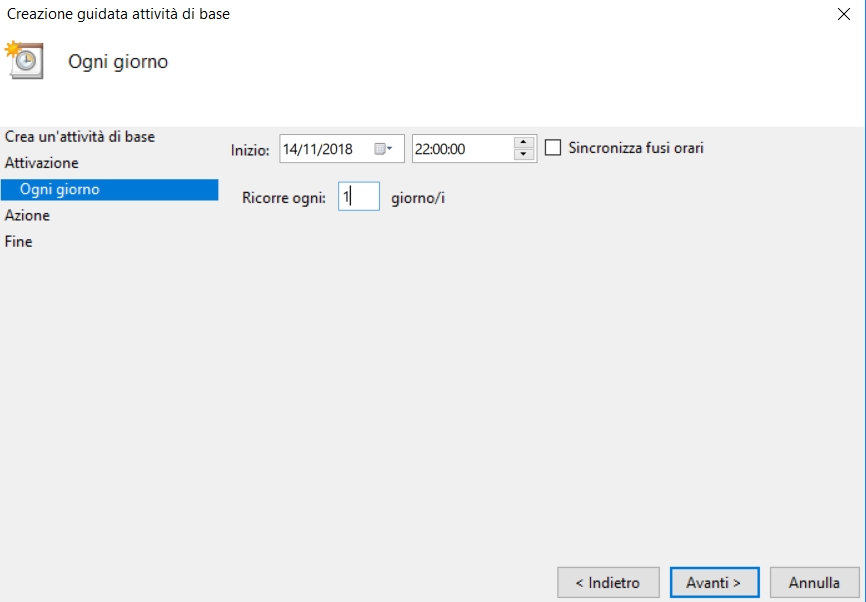Viewport: 866px width, 602px height.
Task: Select the highlighted Ogni giorno step
Action: (x=109, y=189)
